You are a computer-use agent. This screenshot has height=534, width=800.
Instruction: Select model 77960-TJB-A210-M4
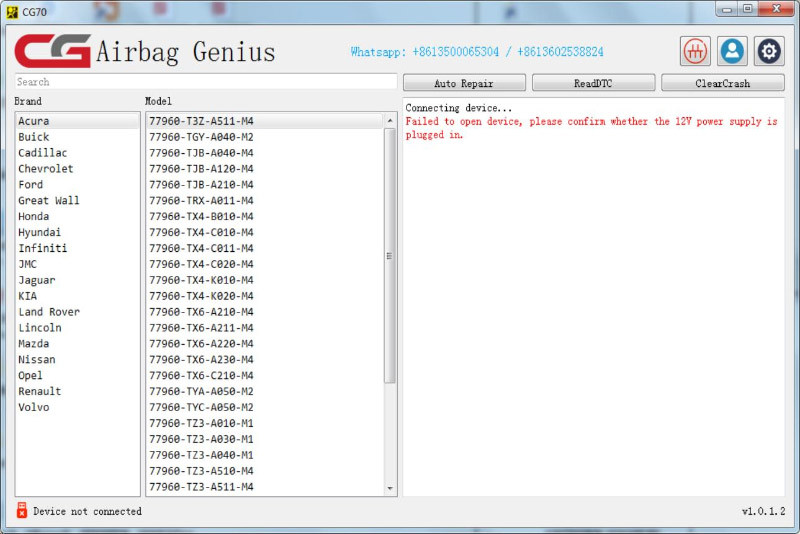click(x=265, y=184)
